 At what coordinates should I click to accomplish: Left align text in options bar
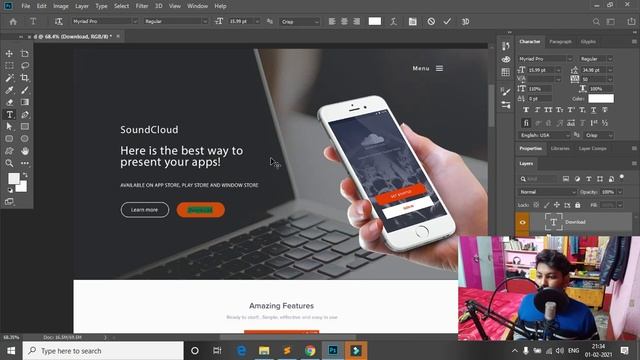(x=332, y=22)
